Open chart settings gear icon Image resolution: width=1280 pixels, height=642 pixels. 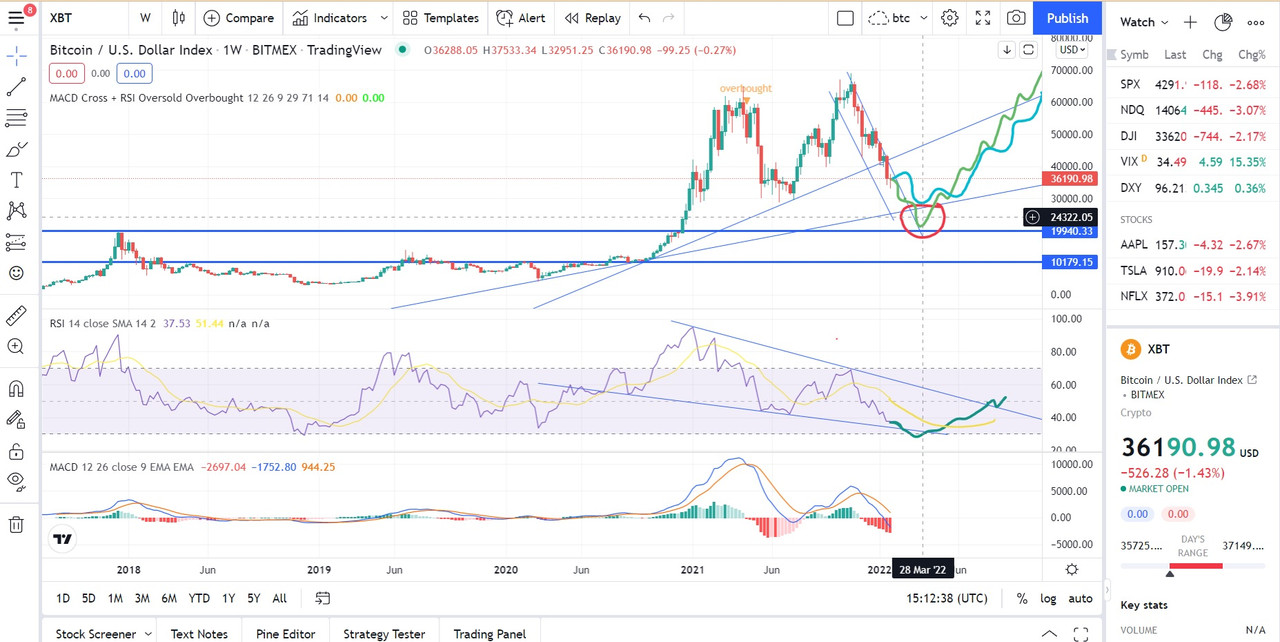coord(950,18)
